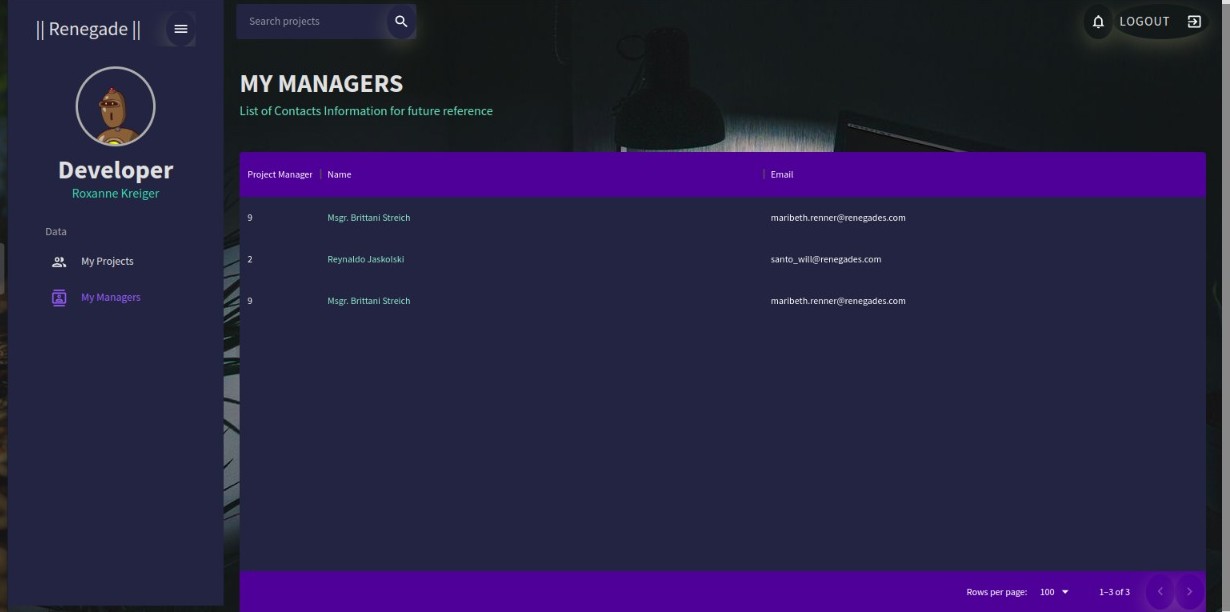Click the LOGOUT button
Image resolution: width=1230 pixels, height=612 pixels.
tap(1143, 20)
